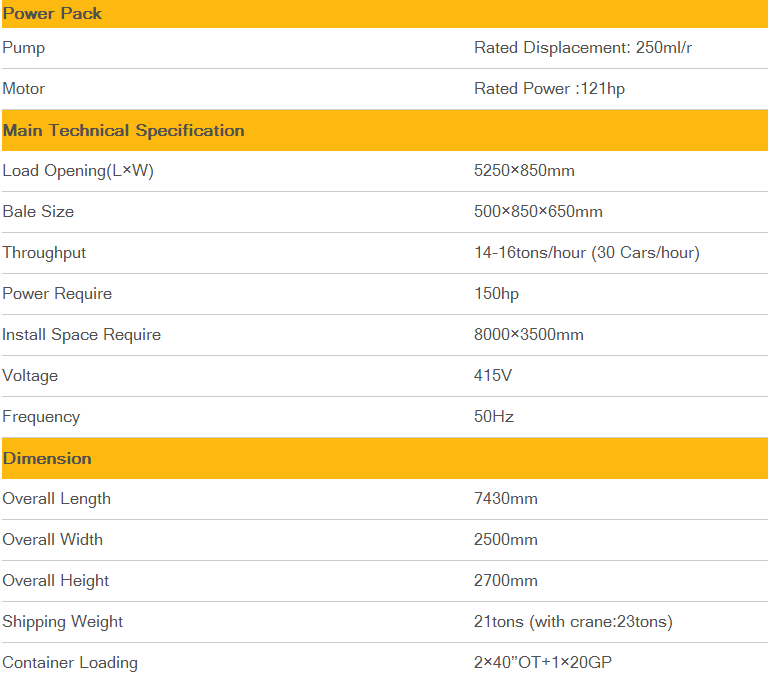Click the Load Opening(L×W) label
Image resolution: width=768 pixels, height=681 pixels.
coord(78,171)
